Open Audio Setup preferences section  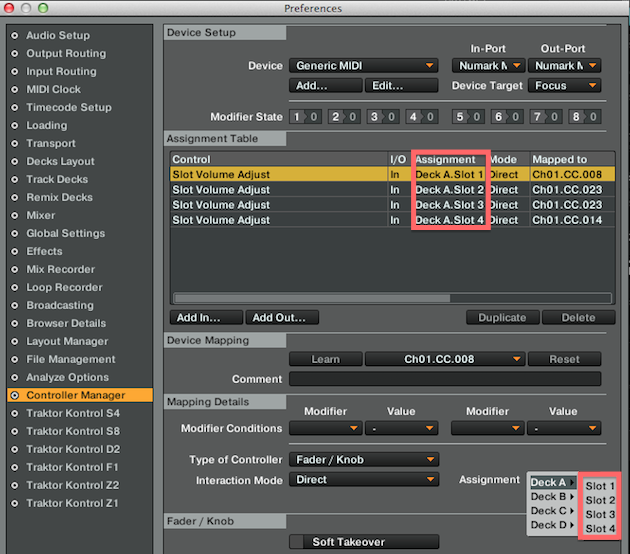click(x=57, y=35)
